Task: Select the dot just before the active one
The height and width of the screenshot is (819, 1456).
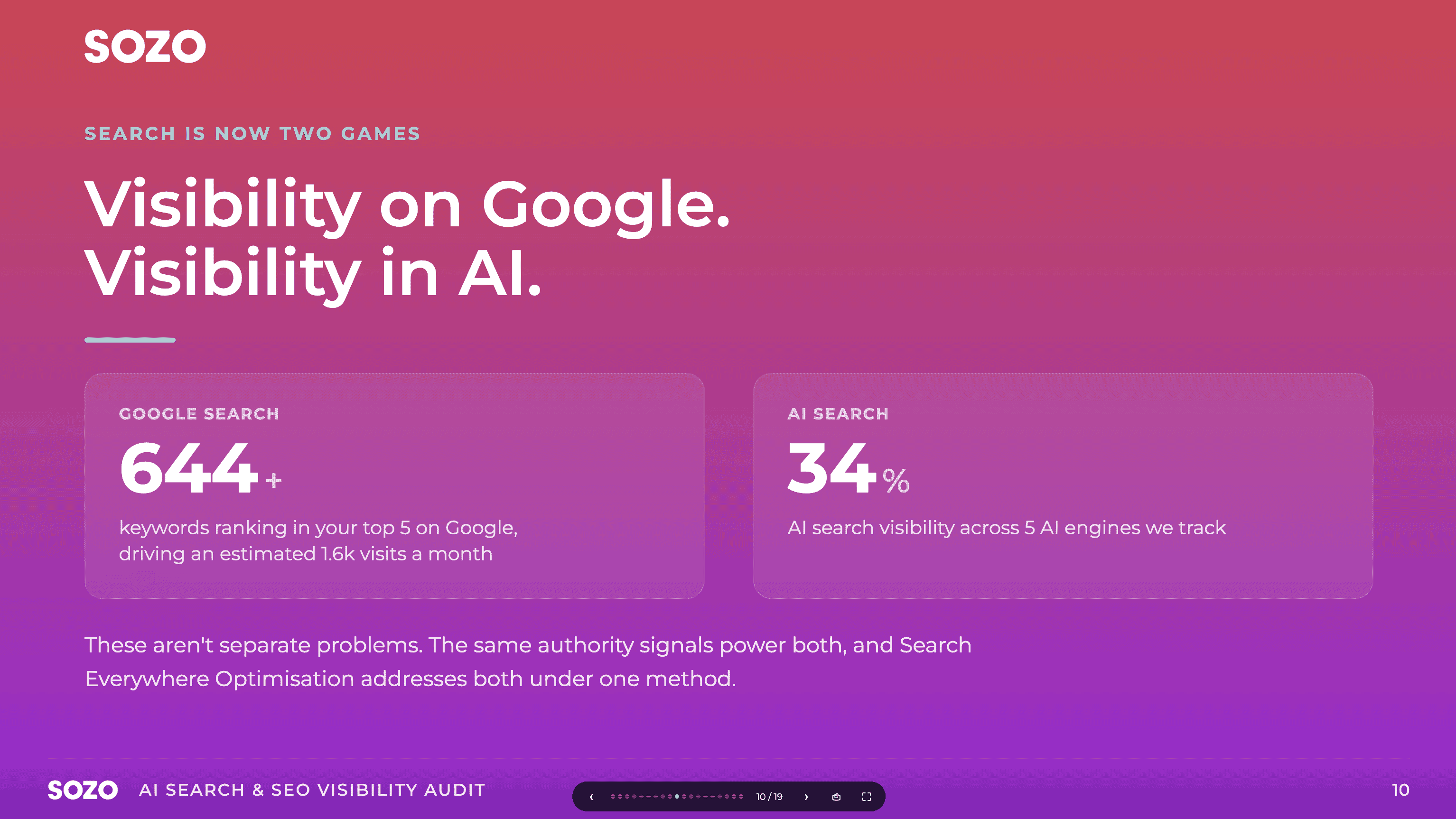Action: point(671,797)
